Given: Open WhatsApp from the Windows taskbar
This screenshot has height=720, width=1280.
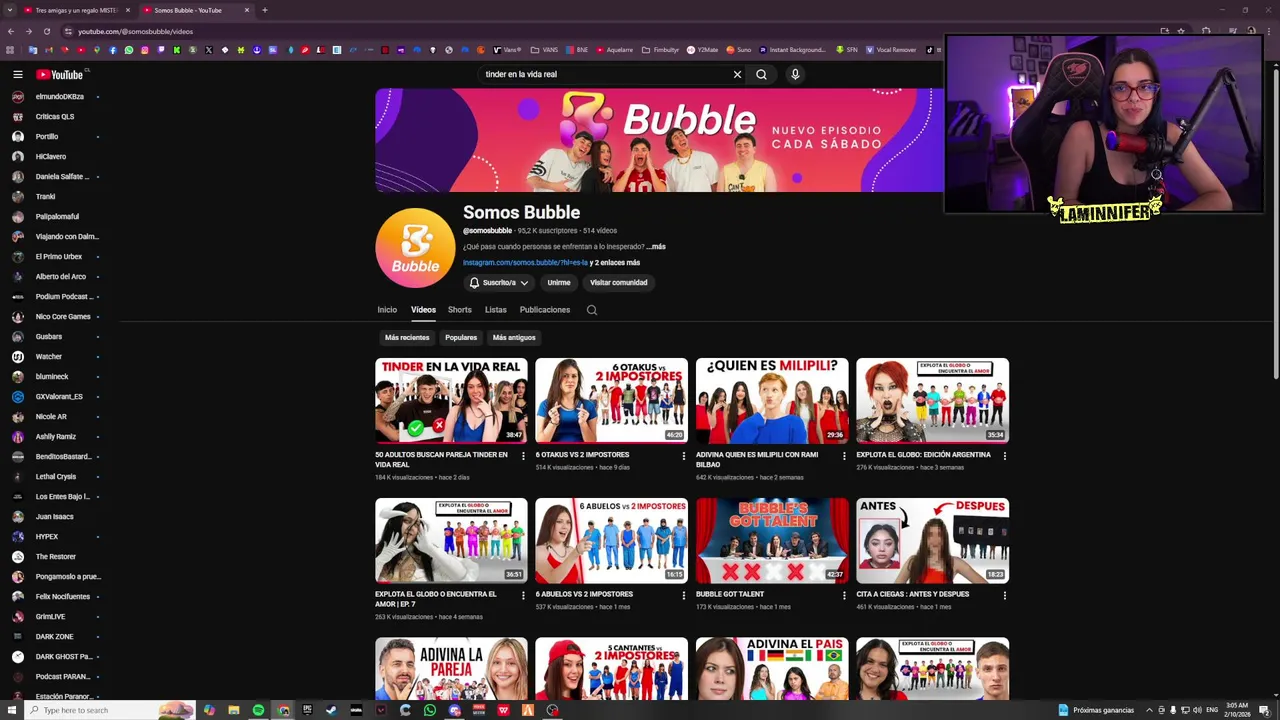Looking at the screenshot, I should pyautogui.click(x=430, y=710).
